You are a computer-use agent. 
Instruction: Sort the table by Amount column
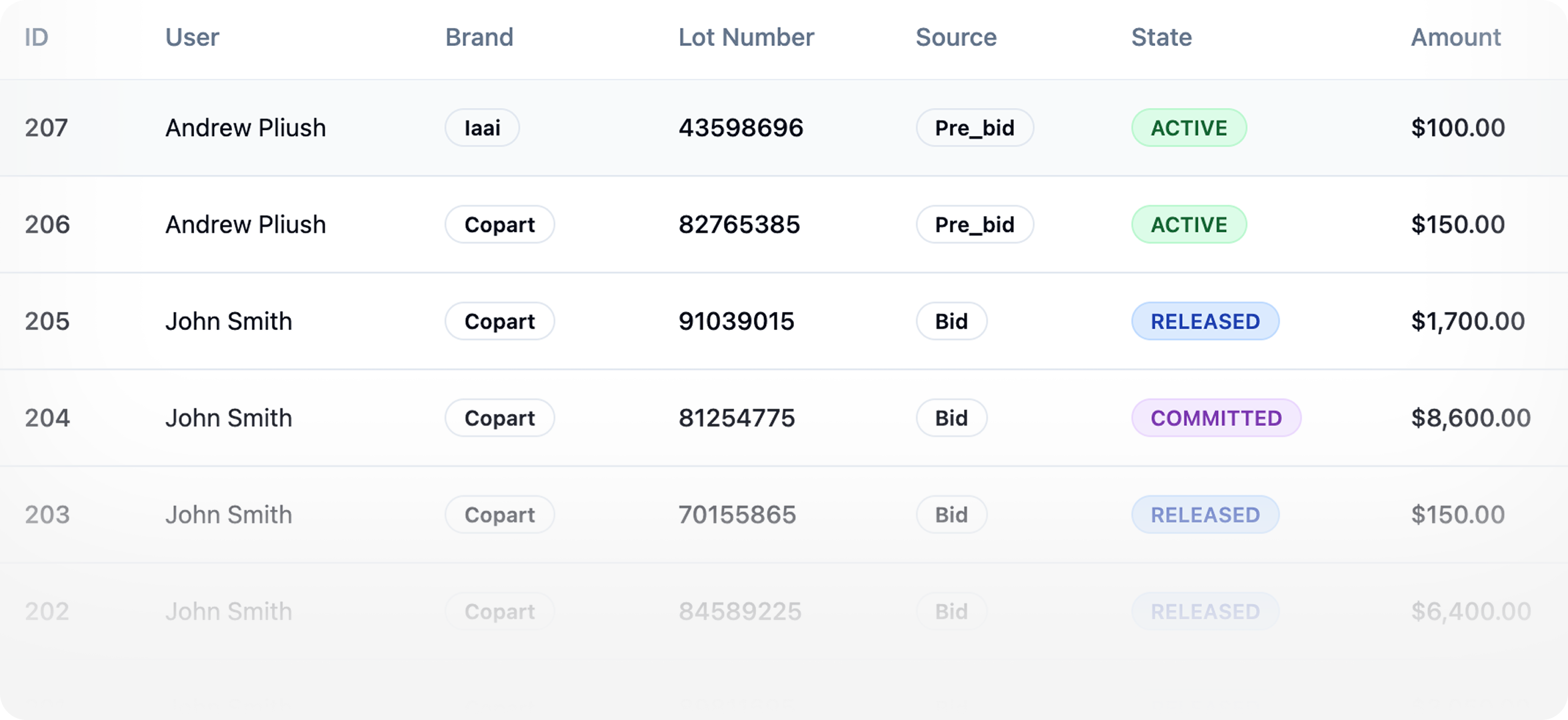(x=1455, y=38)
